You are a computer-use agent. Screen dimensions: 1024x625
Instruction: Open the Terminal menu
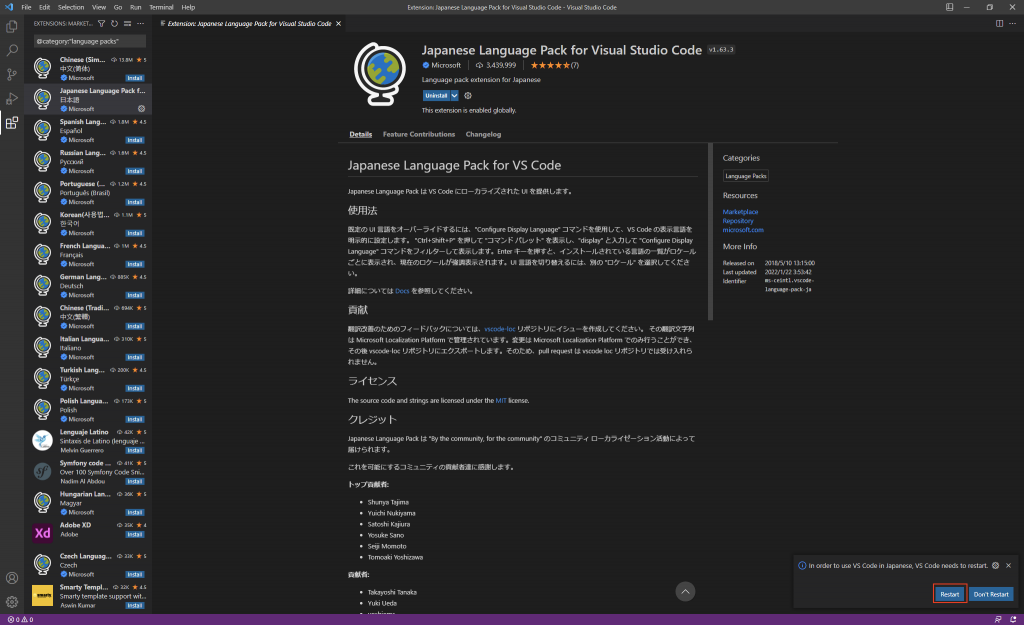pyautogui.click(x=161, y=7)
